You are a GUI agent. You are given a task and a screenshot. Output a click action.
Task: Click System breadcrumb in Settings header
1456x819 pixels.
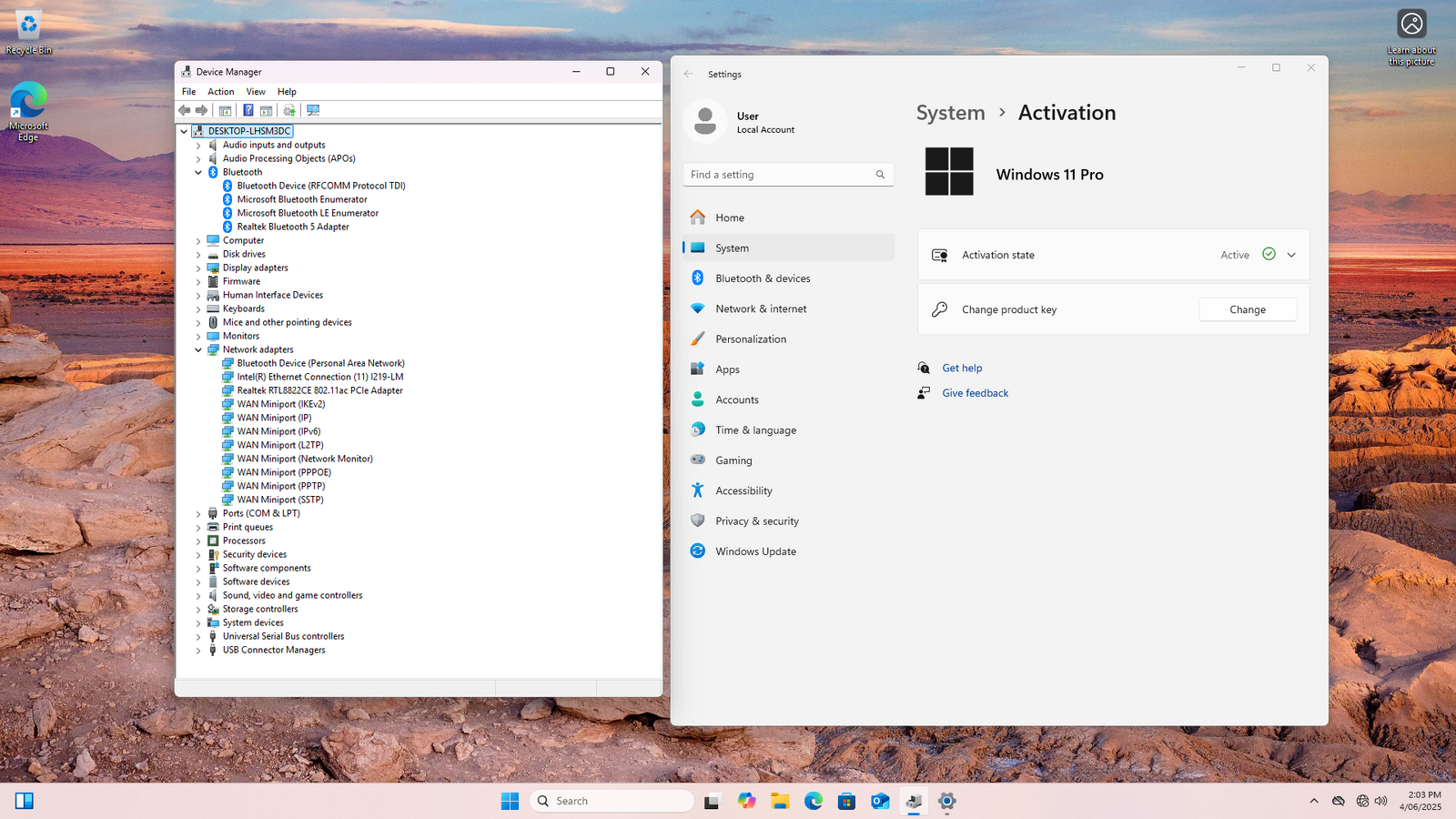(950, 113)
